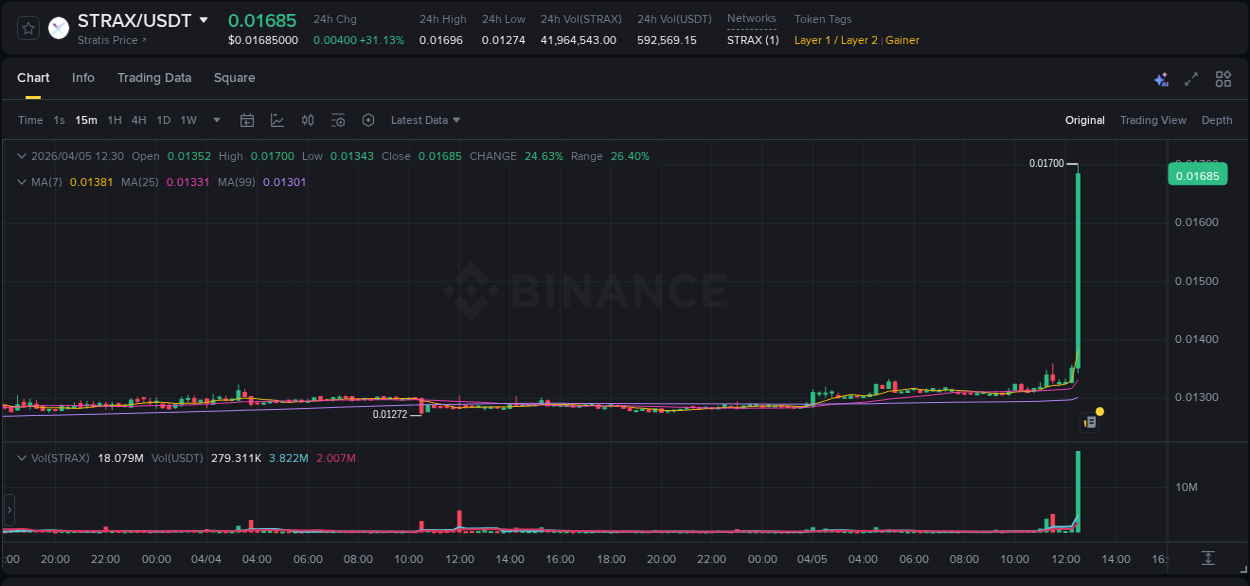This screenshot has width=1250, height=586.
Task: Click the Gainer token tag
Action: pos(901,40)
